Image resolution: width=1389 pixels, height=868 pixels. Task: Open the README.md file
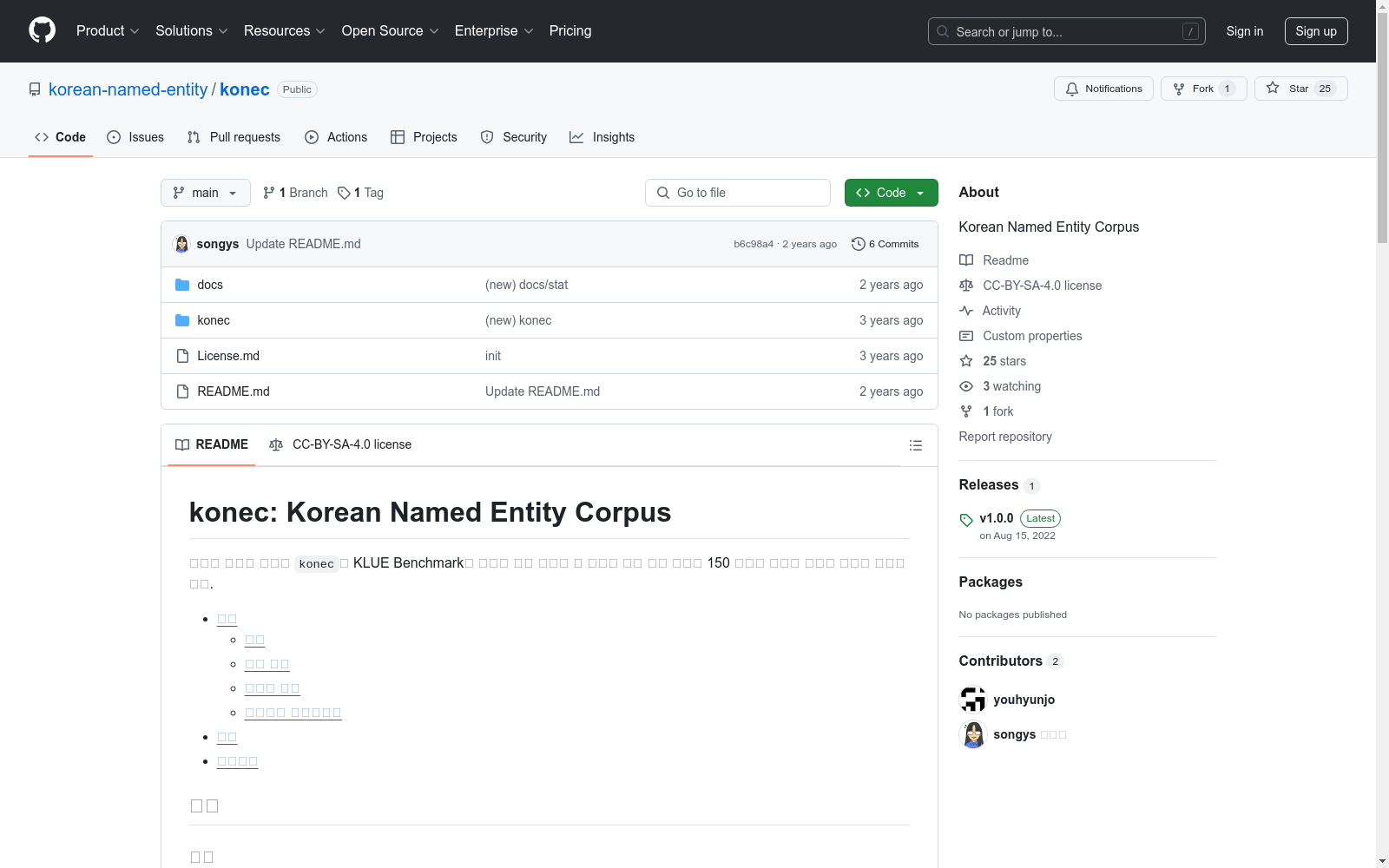click(x=234, y=391)
